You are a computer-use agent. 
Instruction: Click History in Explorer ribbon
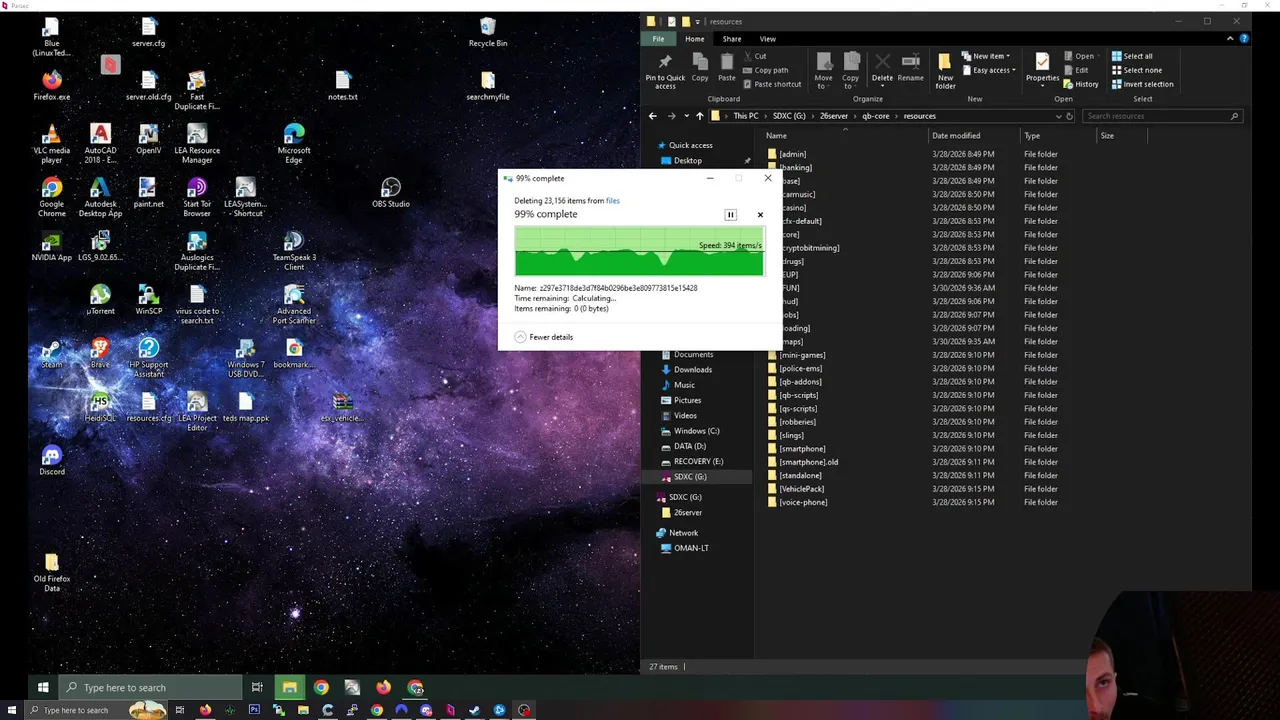coord(1081,84)
